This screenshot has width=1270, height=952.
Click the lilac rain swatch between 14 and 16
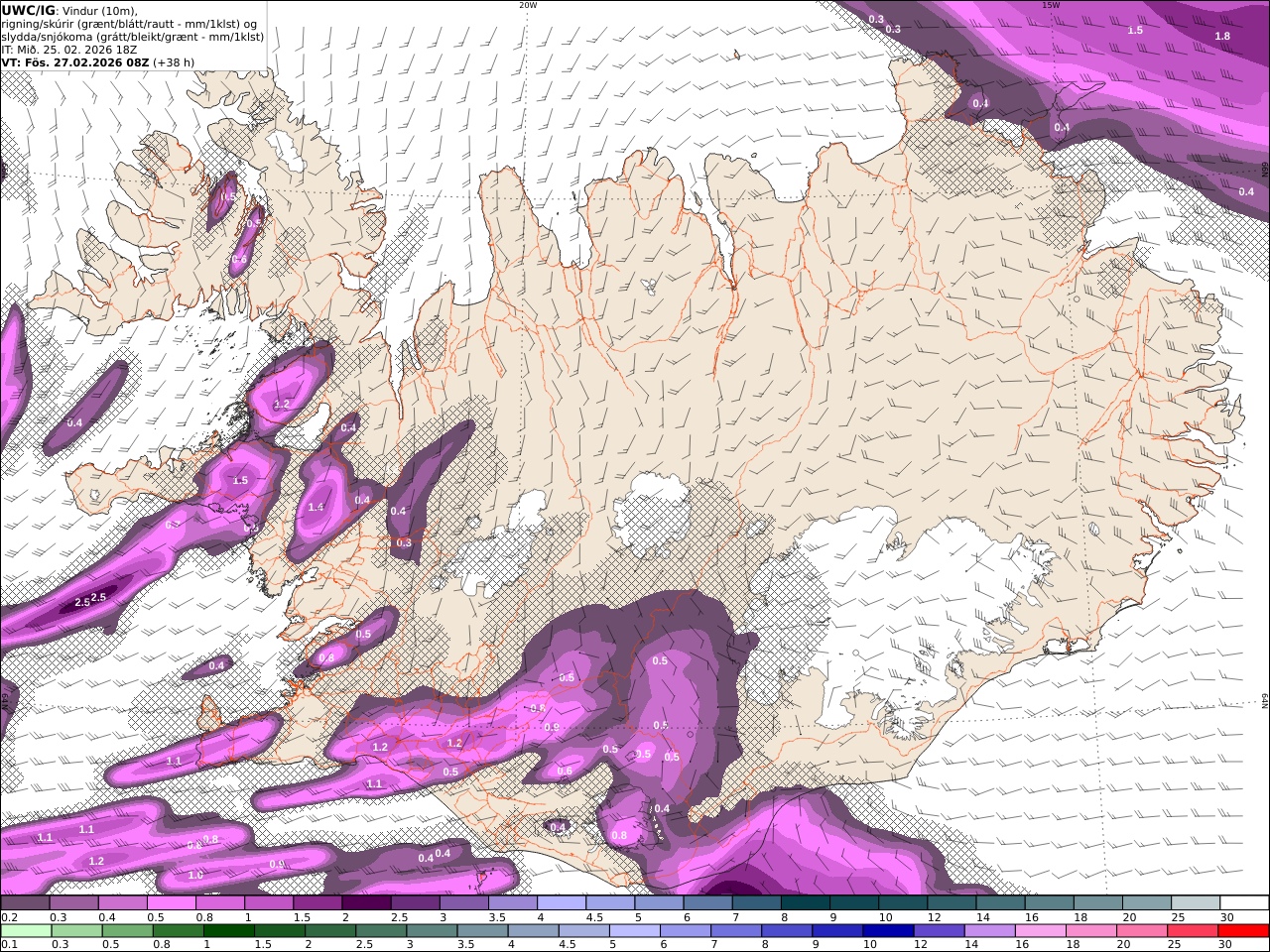989,931
